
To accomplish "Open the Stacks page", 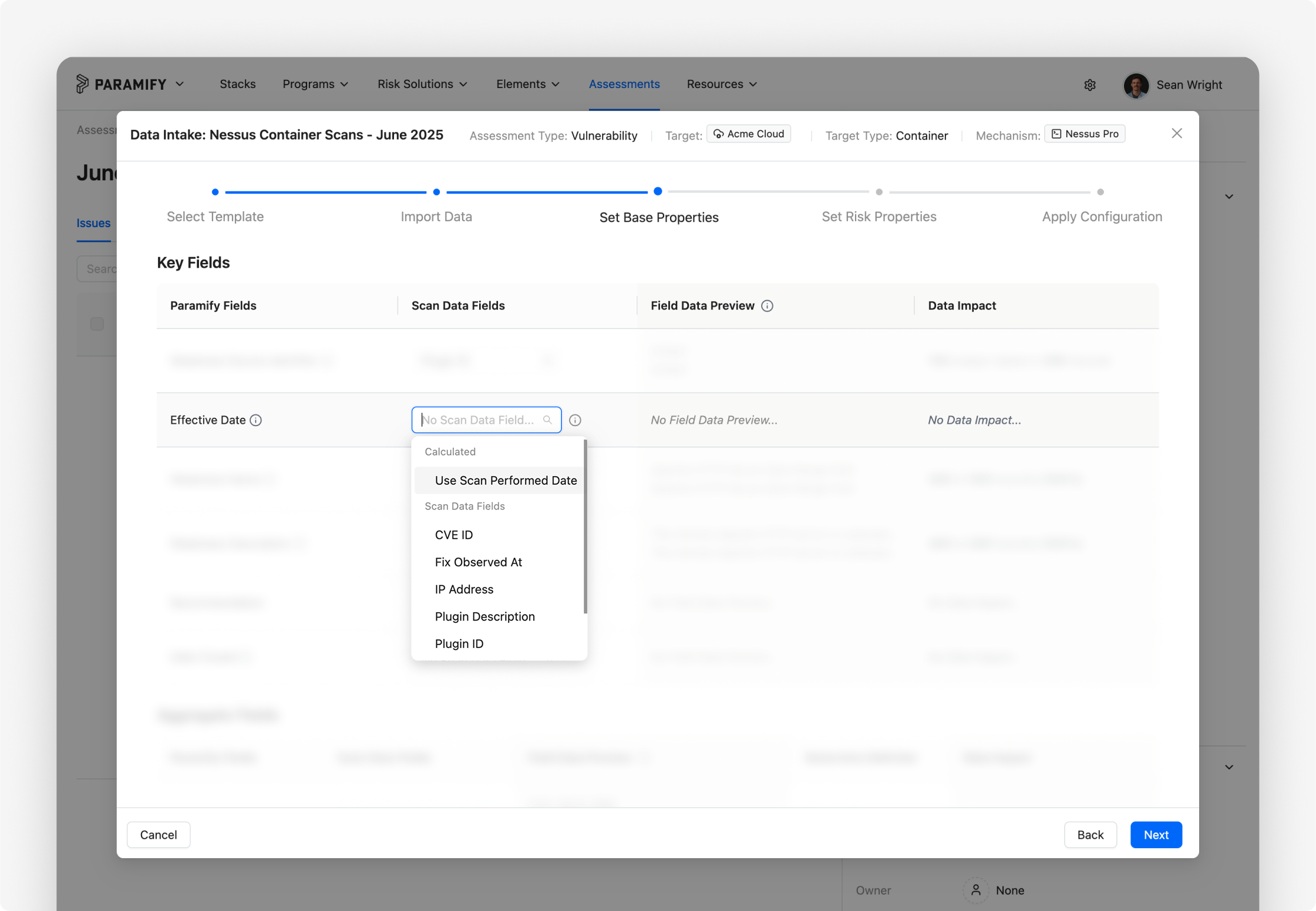I will click(x=237, y=84).
